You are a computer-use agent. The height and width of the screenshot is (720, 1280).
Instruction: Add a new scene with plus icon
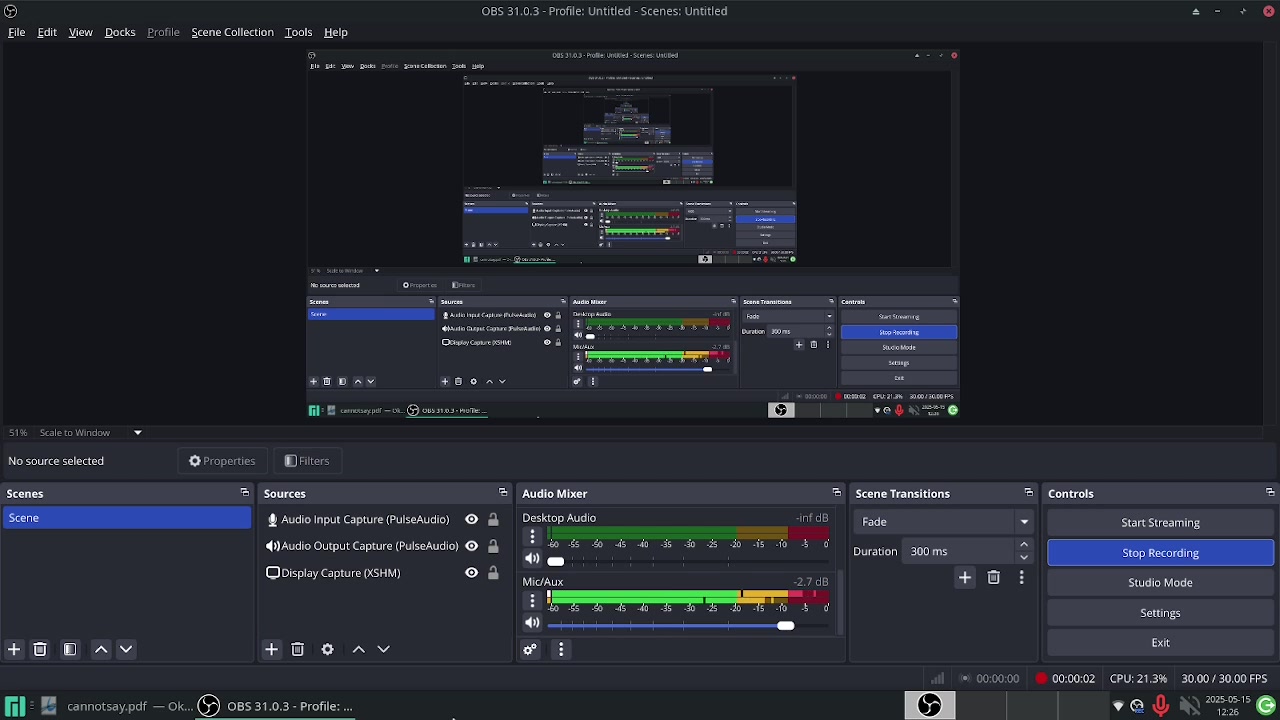pos(14,650)
